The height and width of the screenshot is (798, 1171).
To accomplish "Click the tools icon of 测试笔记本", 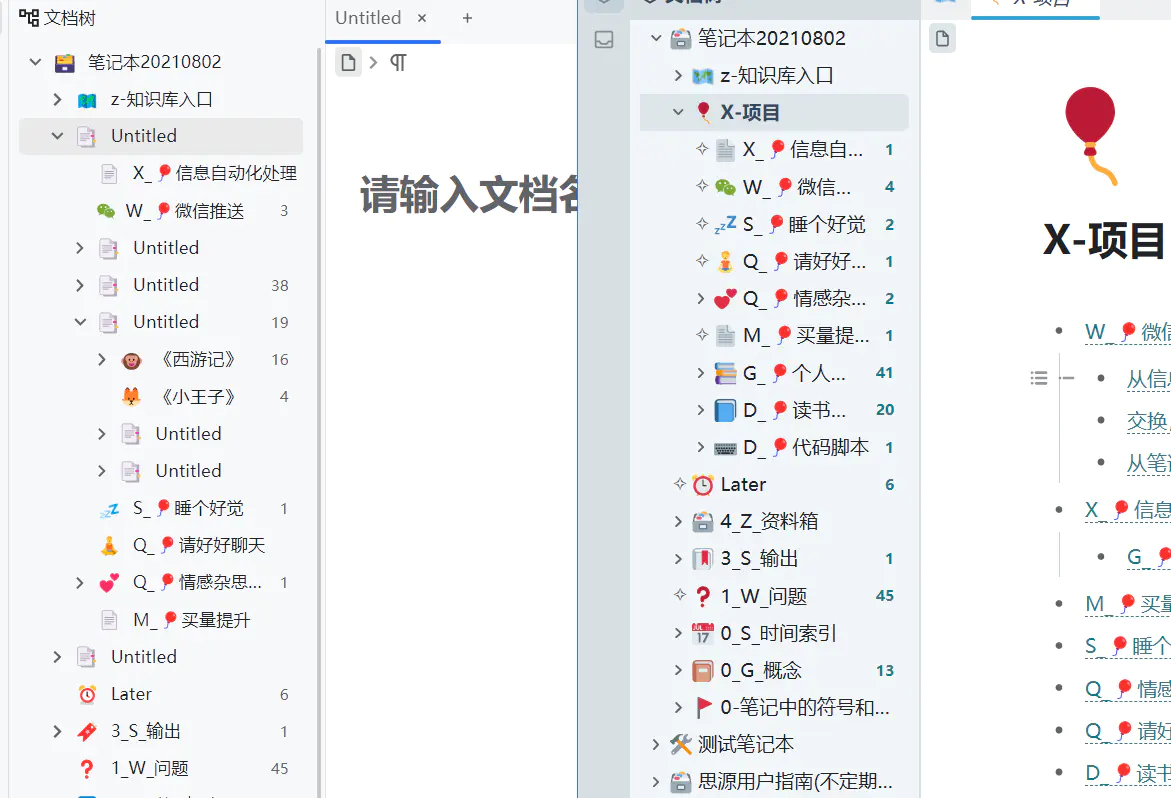I will pos(680,744).
